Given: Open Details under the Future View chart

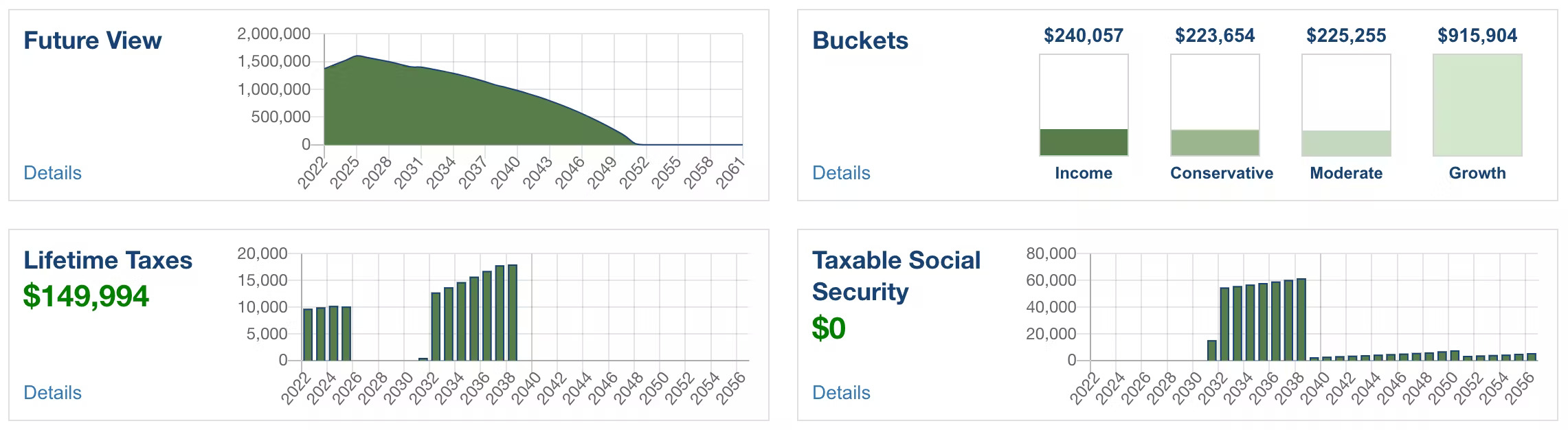Looking at the screenshot, I should (x=54, y=174).
